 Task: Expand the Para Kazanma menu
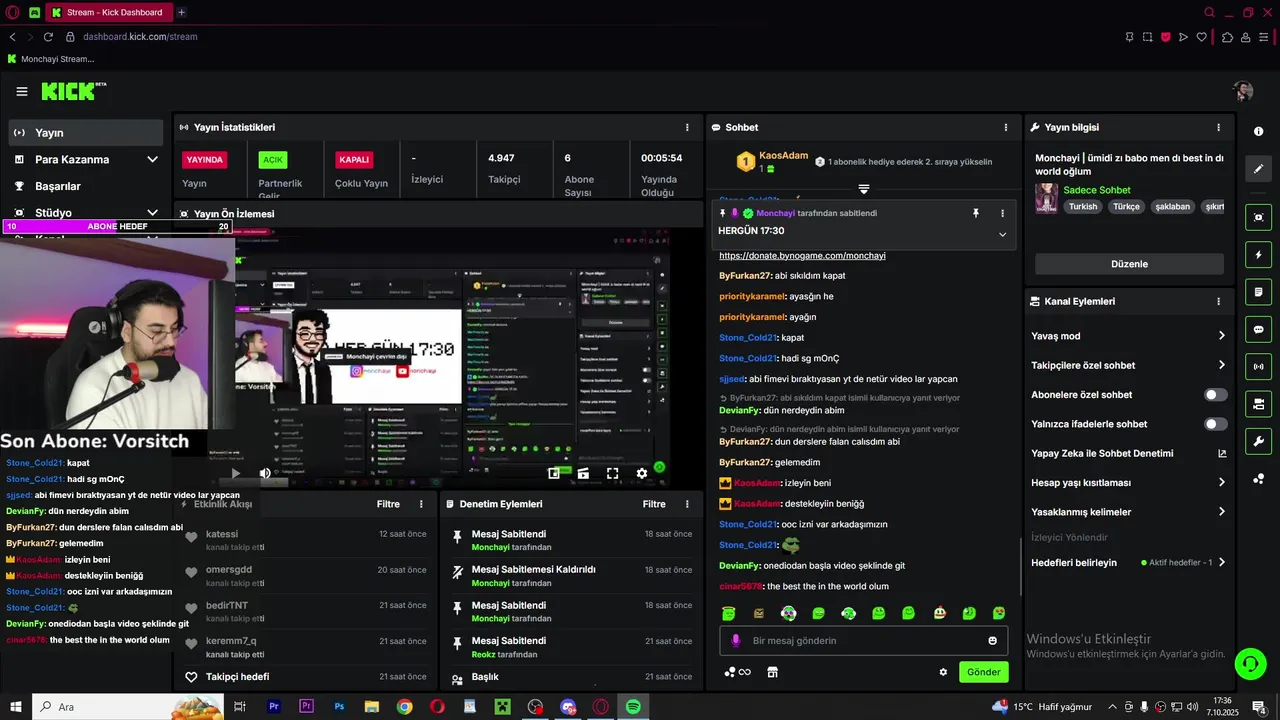[85, 159]
